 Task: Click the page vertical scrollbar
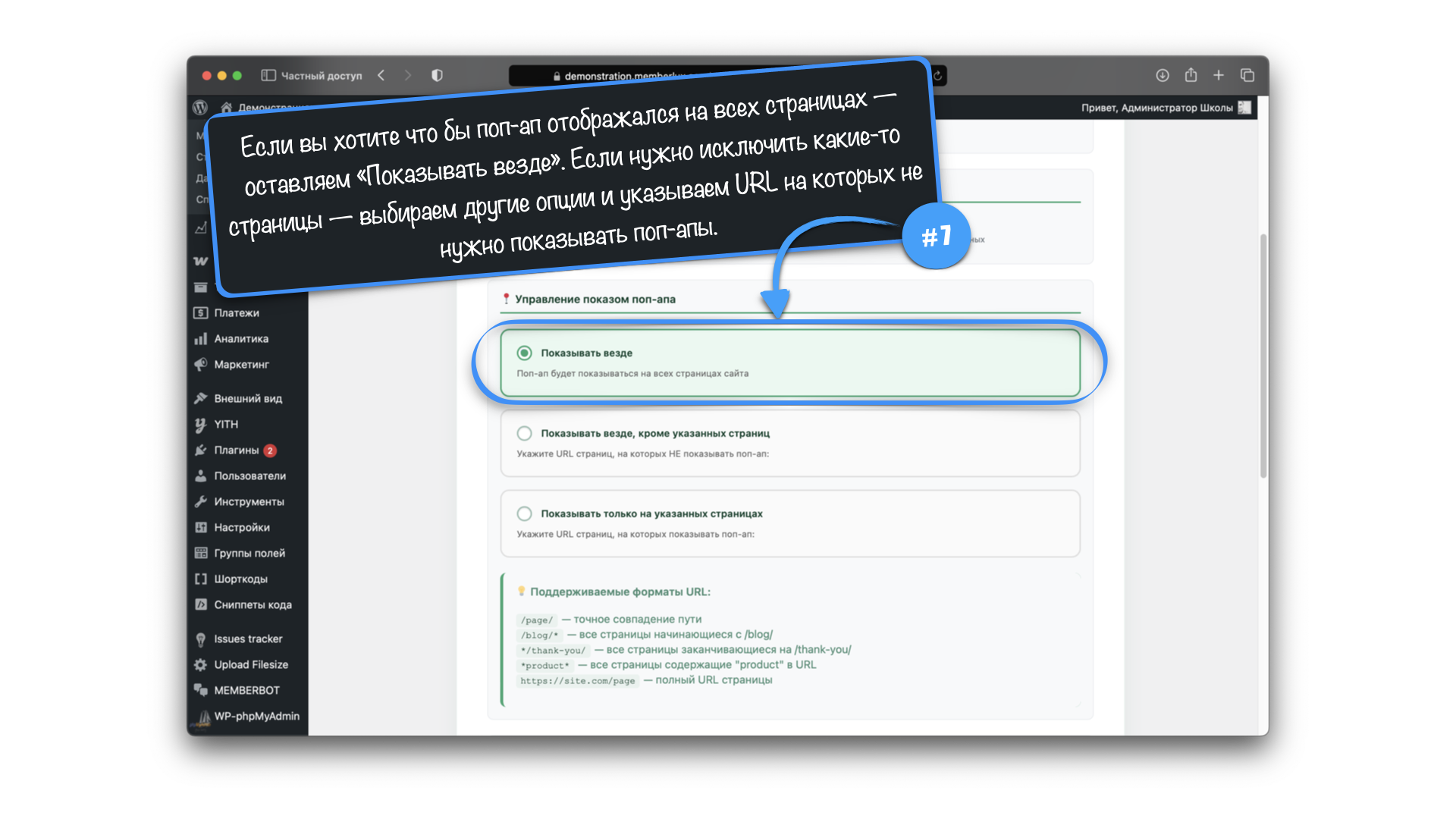tap(1263, 356)
